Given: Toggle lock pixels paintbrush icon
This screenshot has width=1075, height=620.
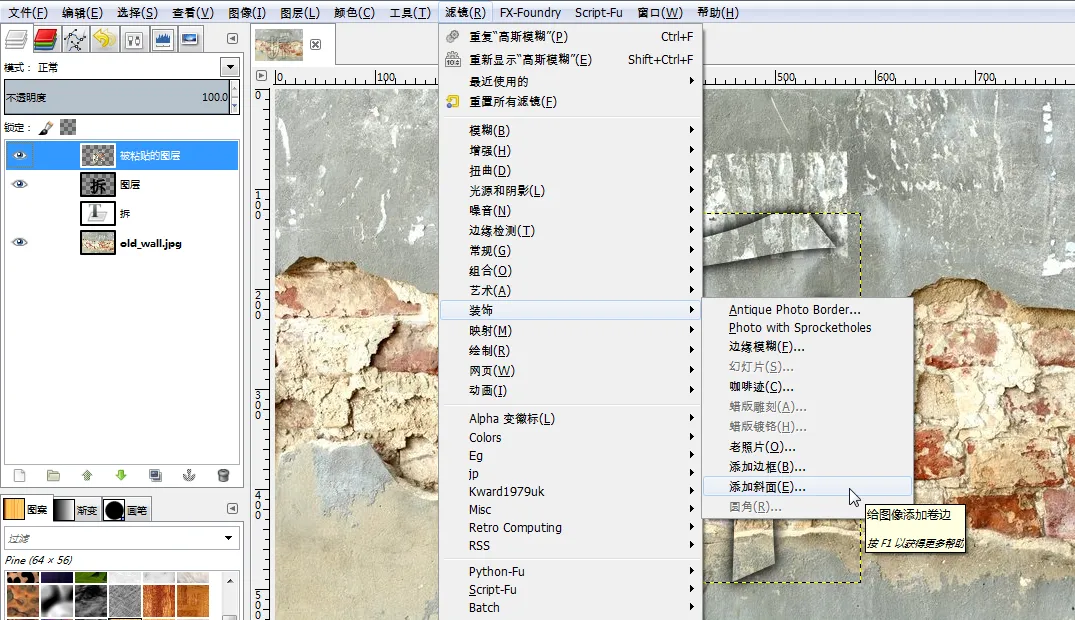Looking at the screenshot, I should pos(46,128).
